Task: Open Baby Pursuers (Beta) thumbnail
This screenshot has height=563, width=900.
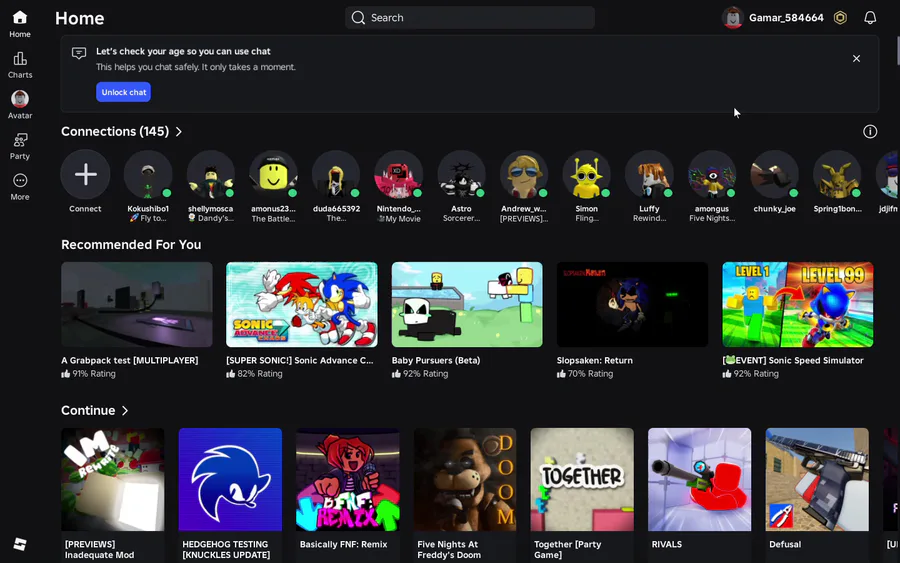Action: tap(467, 305)
